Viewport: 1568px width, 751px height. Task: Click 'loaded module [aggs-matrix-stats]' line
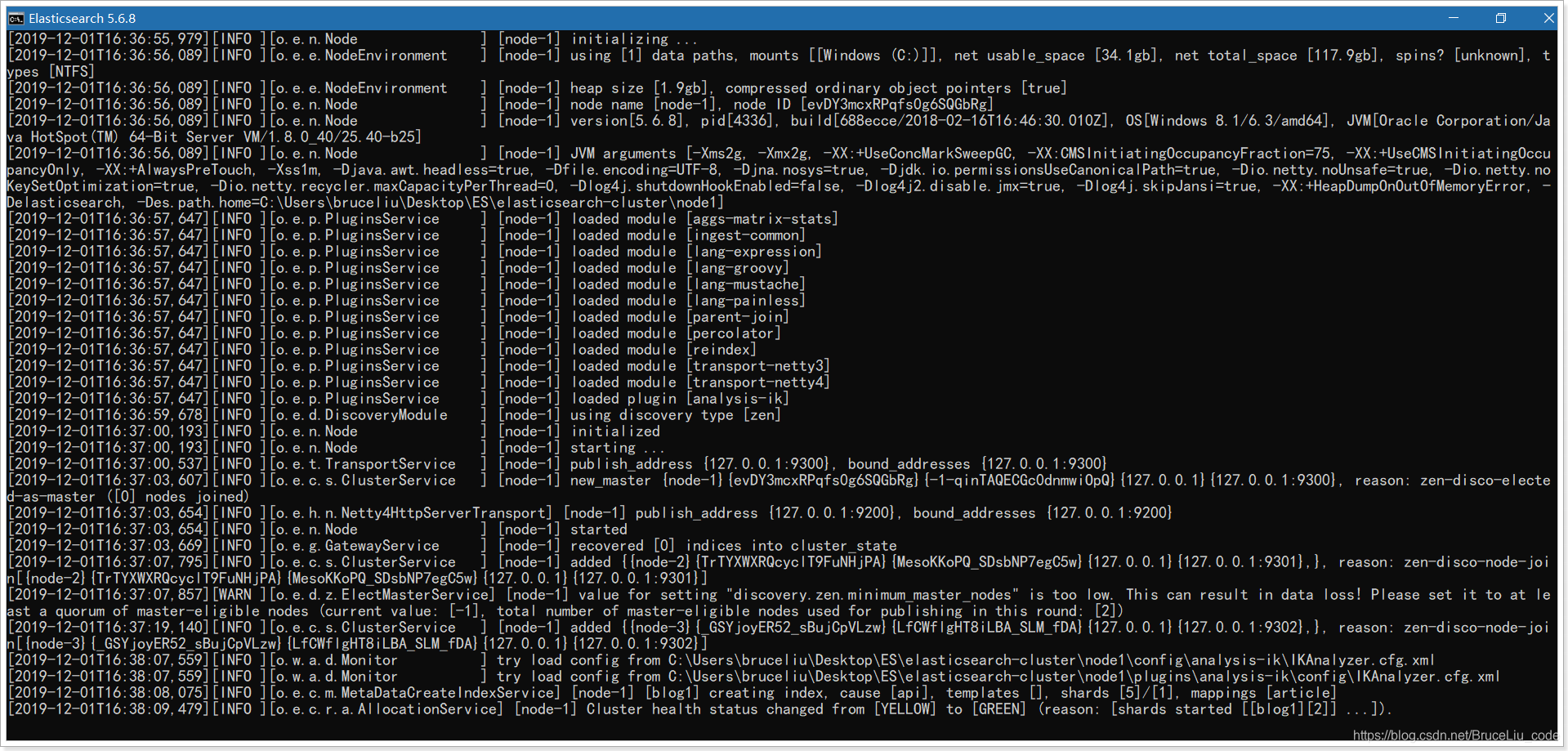click(704, 219)
